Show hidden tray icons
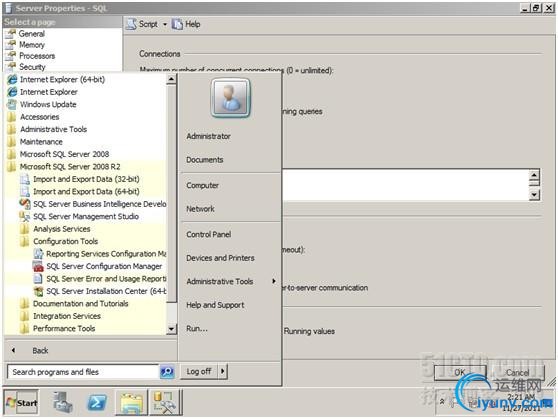The image size is (558, 419). tap(442, 402)
